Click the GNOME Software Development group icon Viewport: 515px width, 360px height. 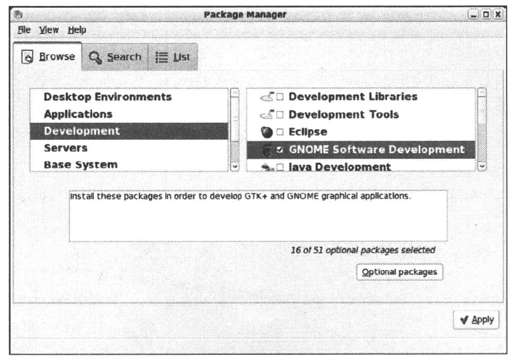click(267, 150)
